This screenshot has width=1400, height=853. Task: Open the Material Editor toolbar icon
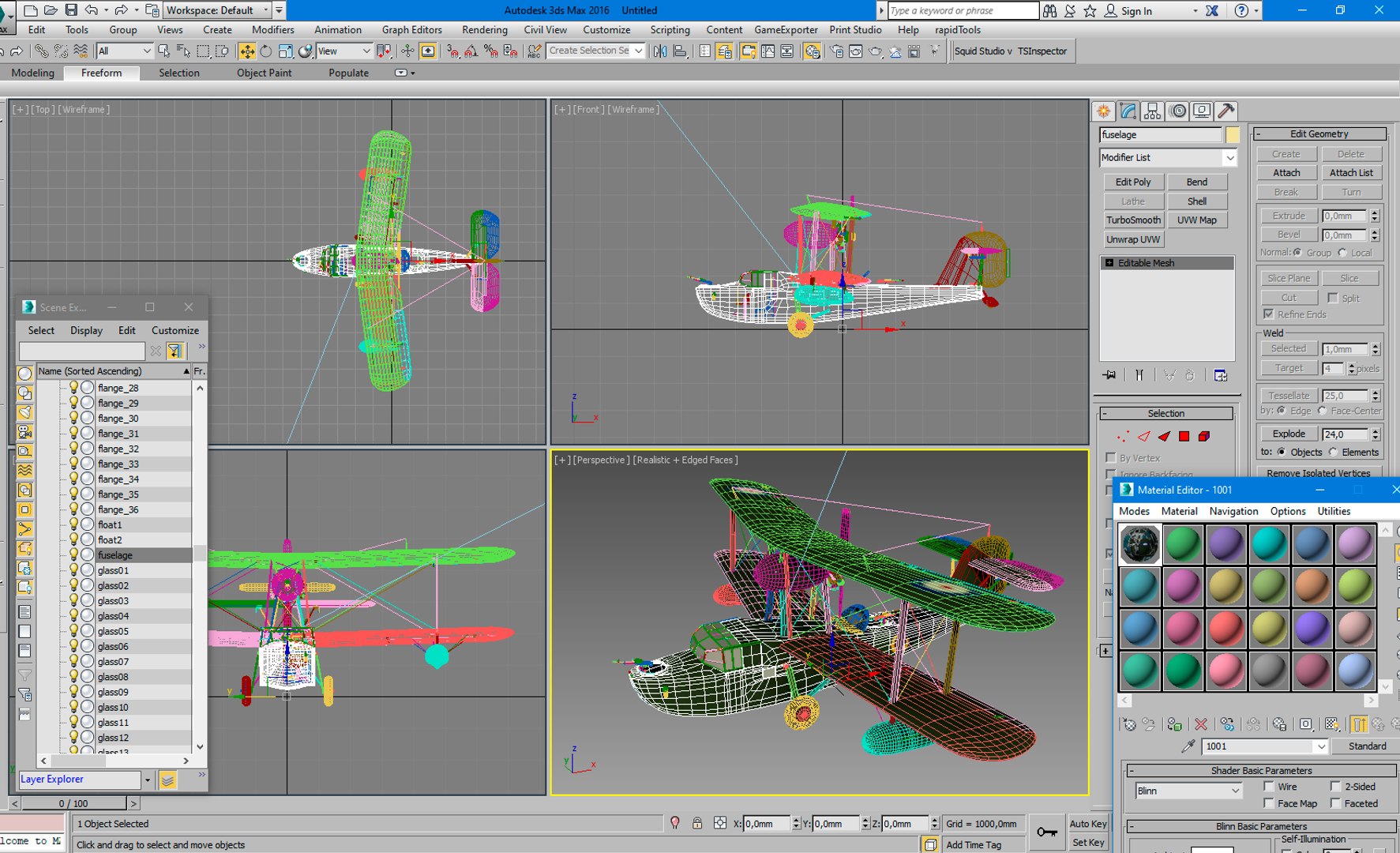point(813,51)
